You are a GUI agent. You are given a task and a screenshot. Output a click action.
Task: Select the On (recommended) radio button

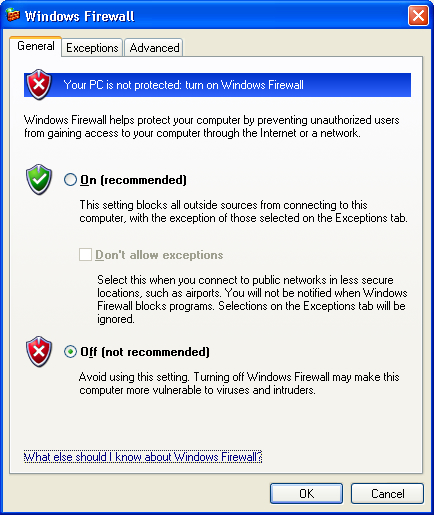(70, 180)
